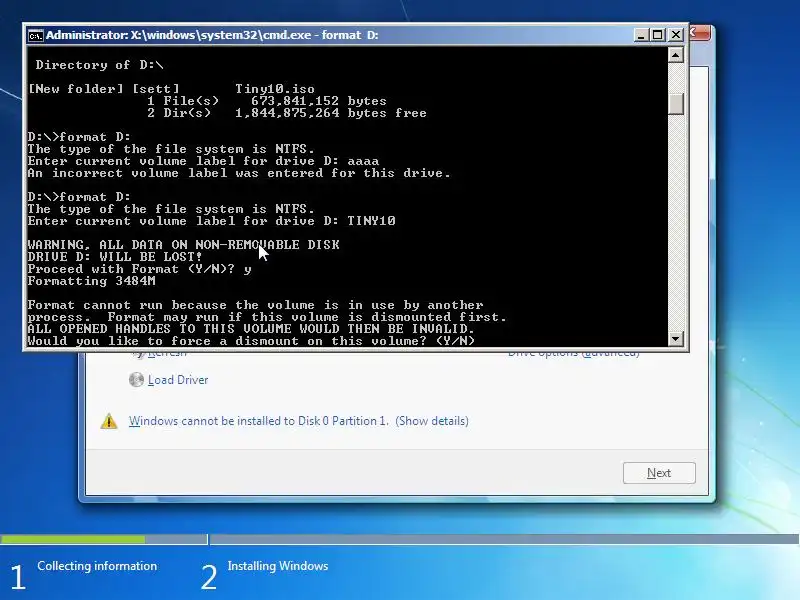Click the Load Driver disc icon
The height and width of the screenshot is (600, 800).
click(136, 380)
